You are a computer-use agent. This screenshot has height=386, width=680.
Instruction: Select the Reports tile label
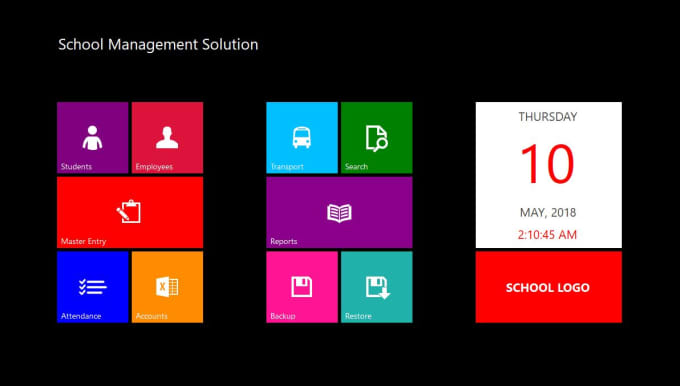pyautogui.click(x=284, y=241)
